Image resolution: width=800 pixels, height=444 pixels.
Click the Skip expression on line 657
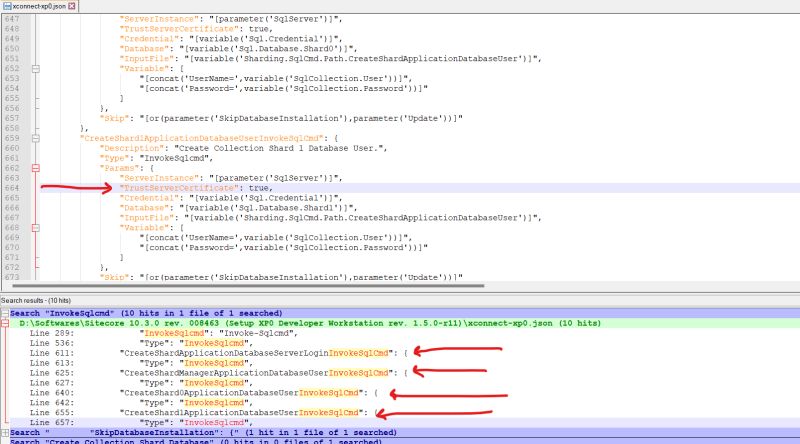(301, 118)
